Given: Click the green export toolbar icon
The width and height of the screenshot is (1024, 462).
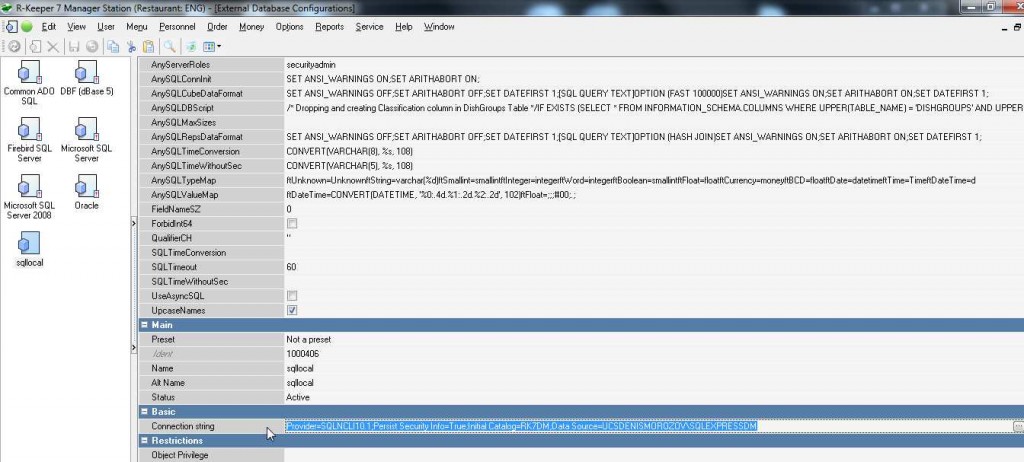Looking at the screenshot, I should (191, 46).
